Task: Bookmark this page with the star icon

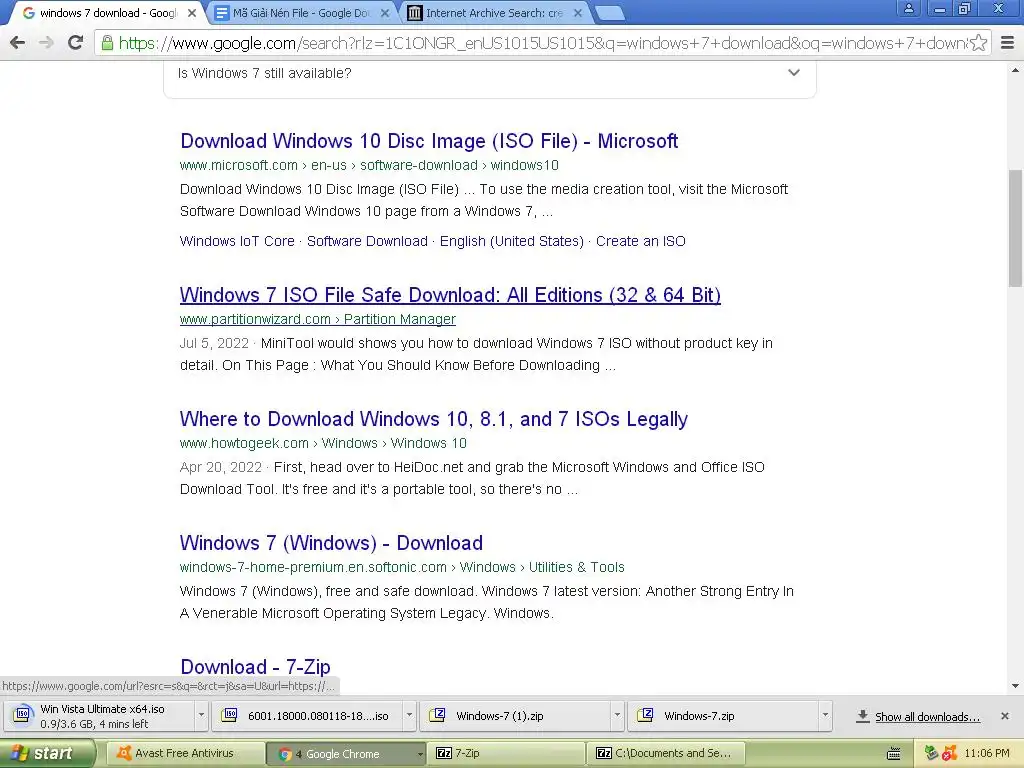Action: pos(978,43)
